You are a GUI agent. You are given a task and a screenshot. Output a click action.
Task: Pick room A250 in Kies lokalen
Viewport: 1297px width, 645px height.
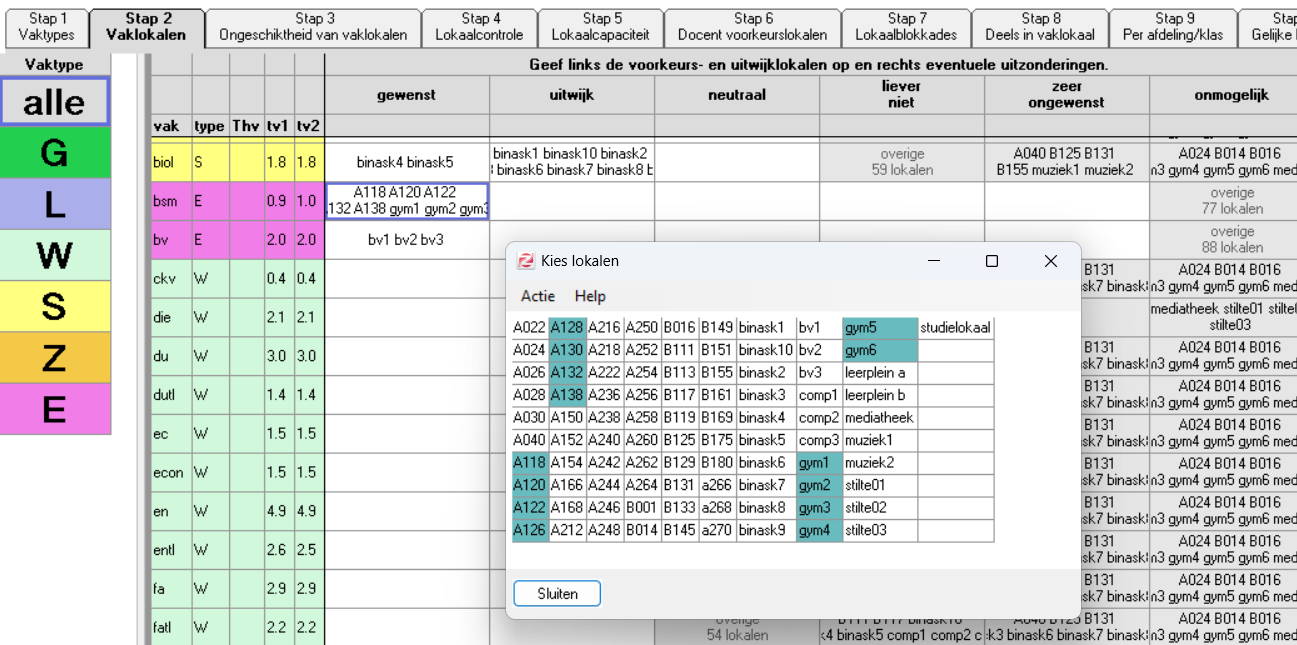(642, 328)
